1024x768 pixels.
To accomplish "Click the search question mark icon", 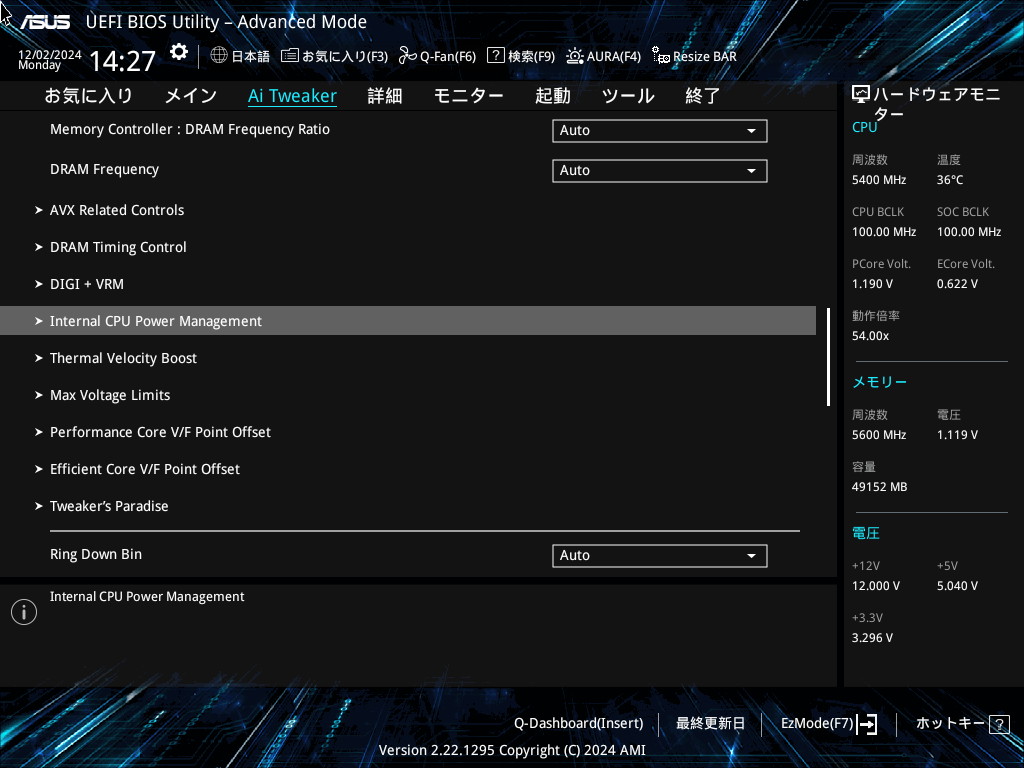I will (x=496, y=56).
